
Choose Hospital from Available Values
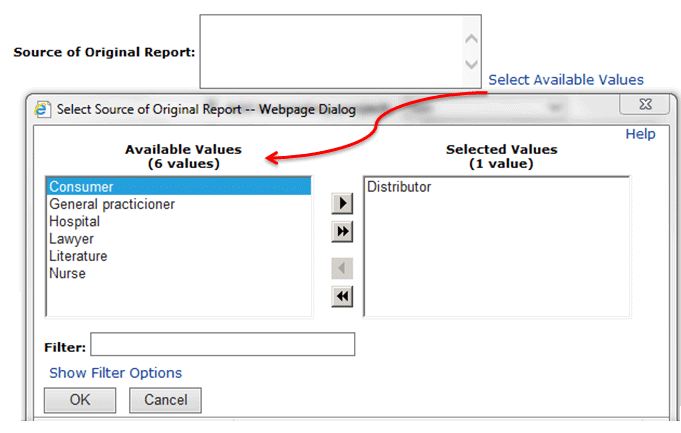point(75,222)
